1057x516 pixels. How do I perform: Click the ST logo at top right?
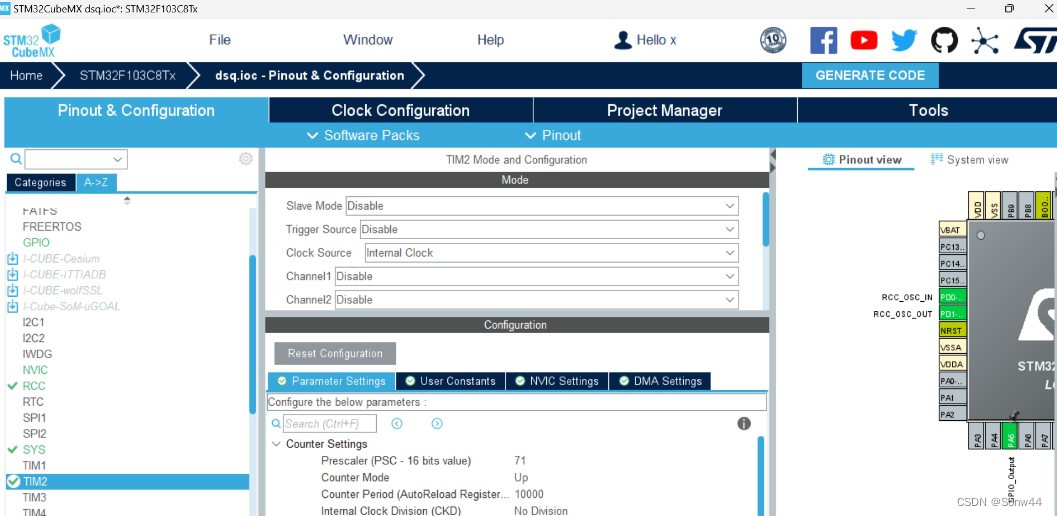1037,40
